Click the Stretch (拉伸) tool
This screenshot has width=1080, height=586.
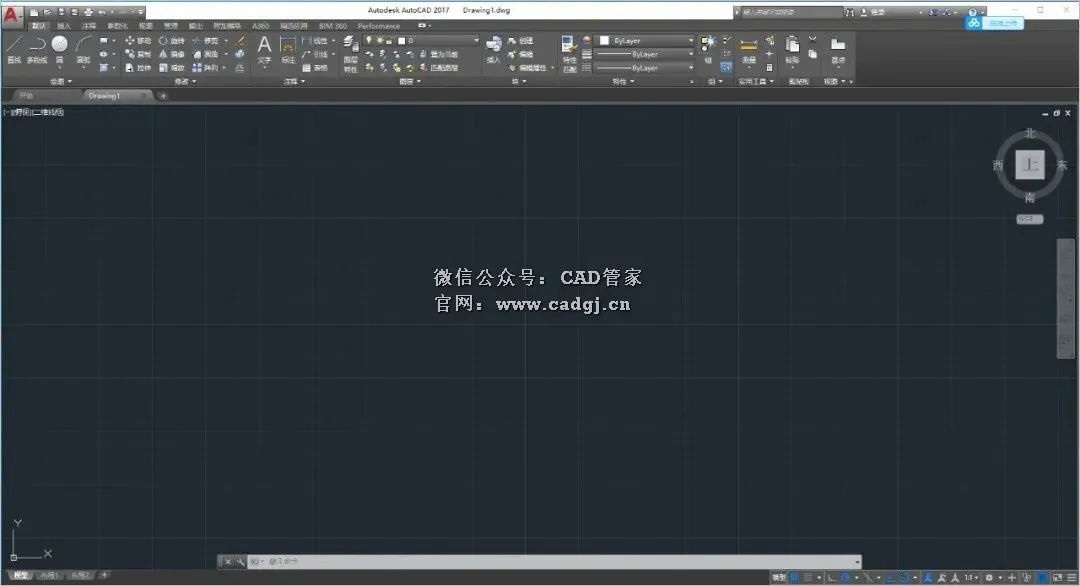tap(138, 68)
